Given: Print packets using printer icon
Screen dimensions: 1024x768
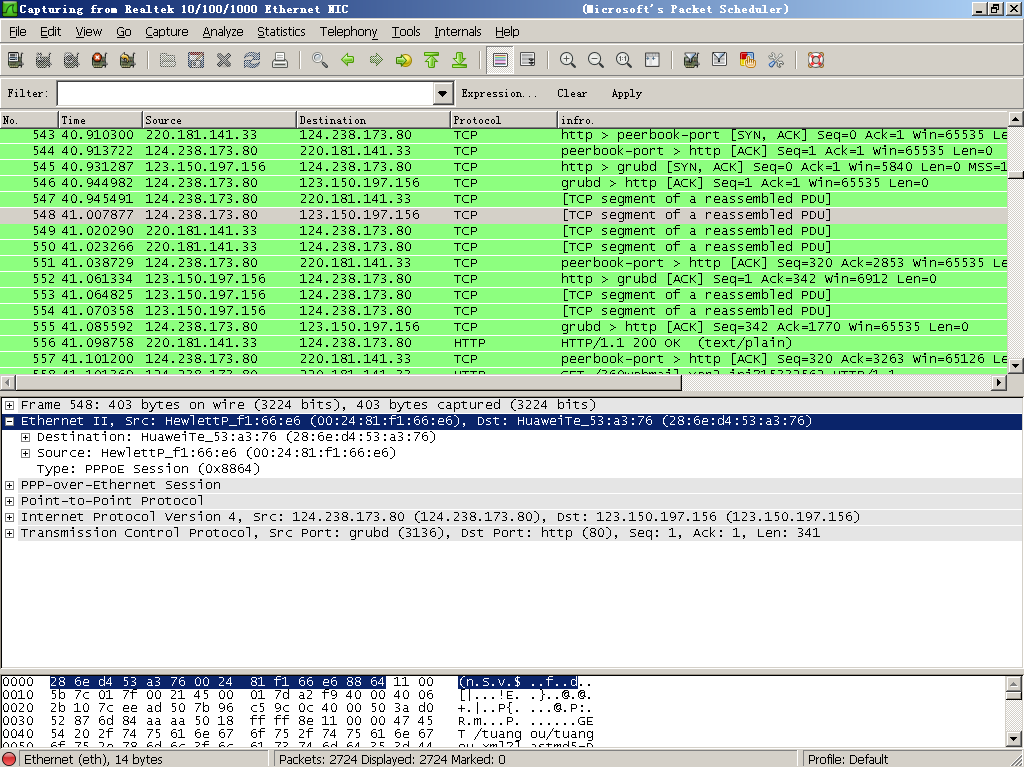Looking at the screenshot, I should tap(280, 61).
